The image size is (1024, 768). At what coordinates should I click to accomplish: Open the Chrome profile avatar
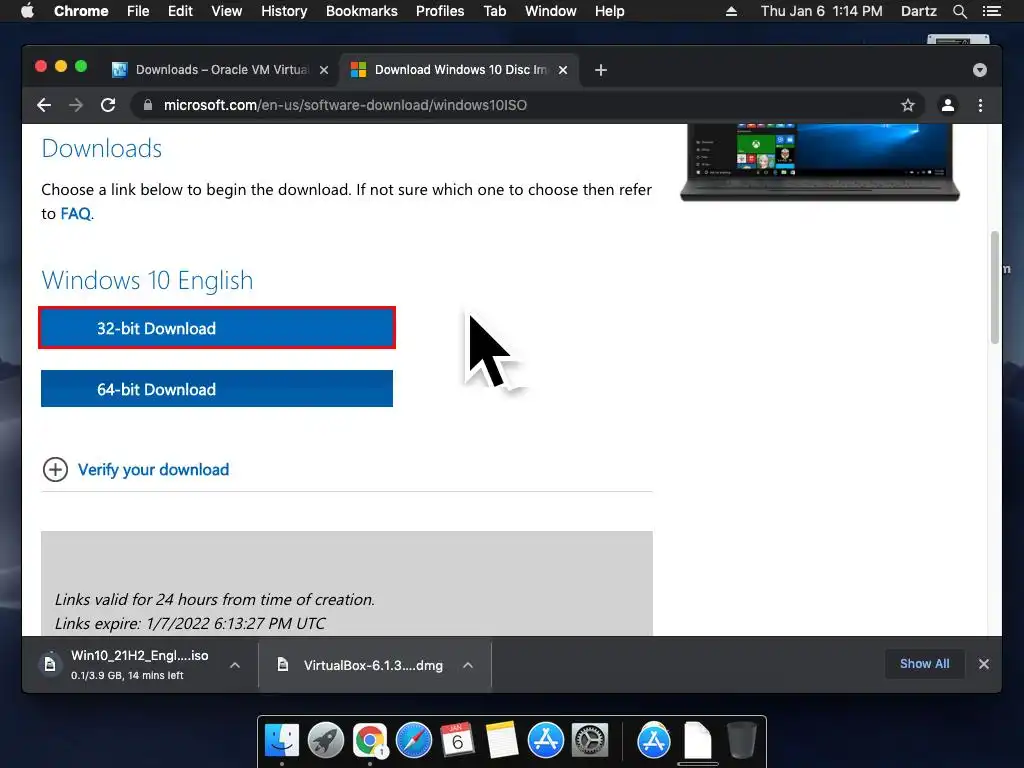coord(948,105)
